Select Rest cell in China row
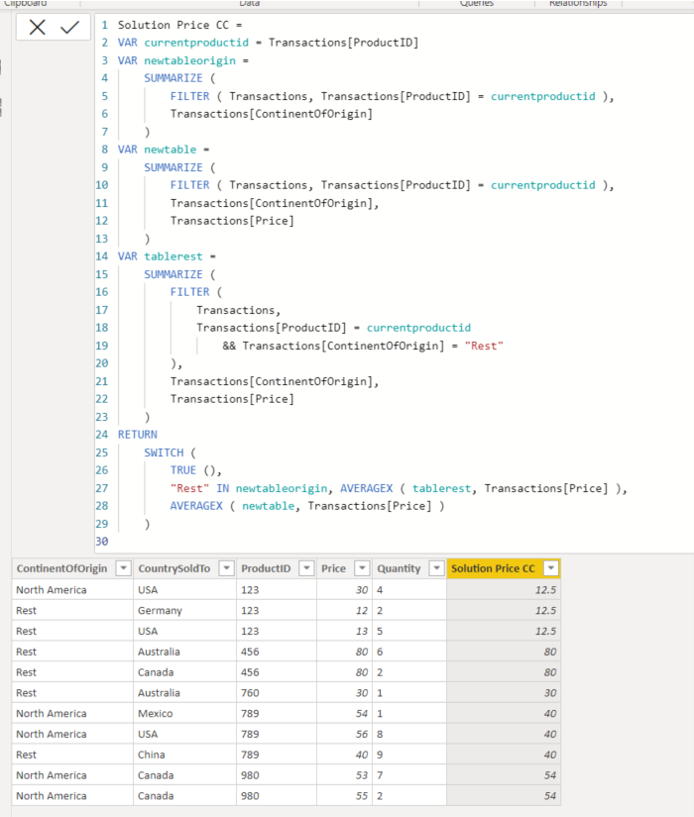Viewport: 694px width, 817px height. [x=72, y=754]
